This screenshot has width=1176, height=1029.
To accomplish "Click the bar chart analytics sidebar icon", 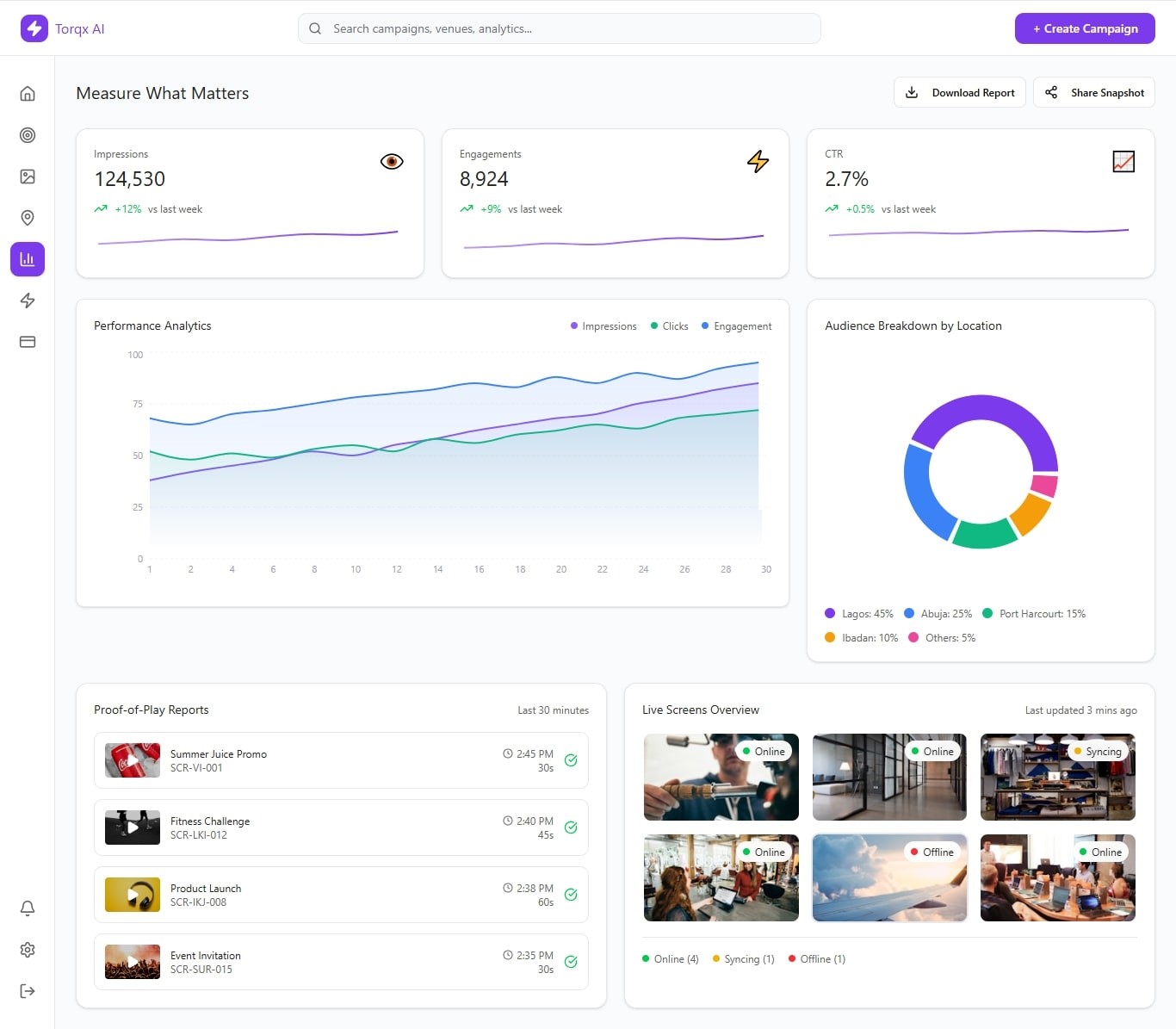I will tap(28, 259).
